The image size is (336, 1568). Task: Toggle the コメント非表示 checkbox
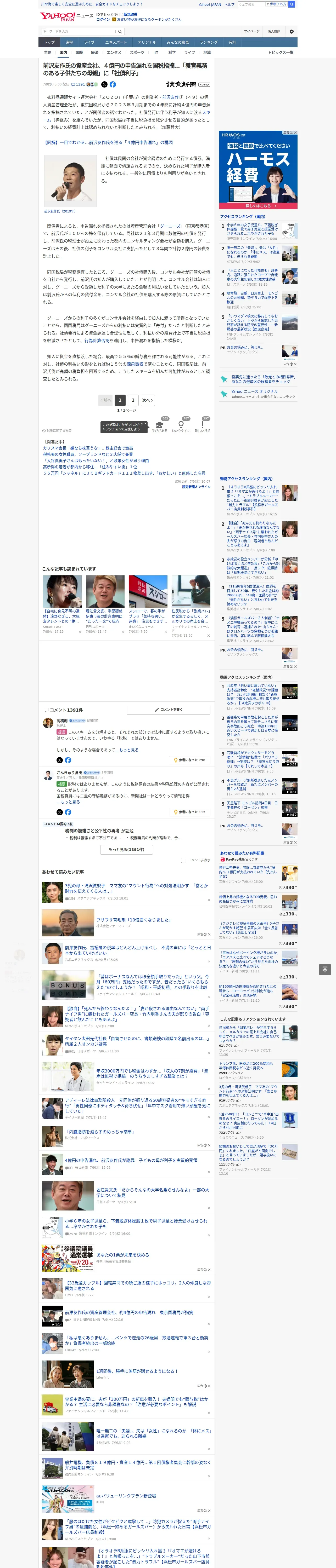(183, 860)
